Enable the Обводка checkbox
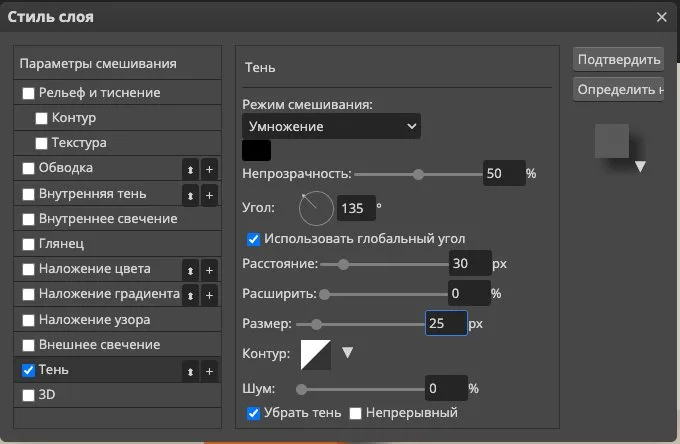 [x=29, y=169]
